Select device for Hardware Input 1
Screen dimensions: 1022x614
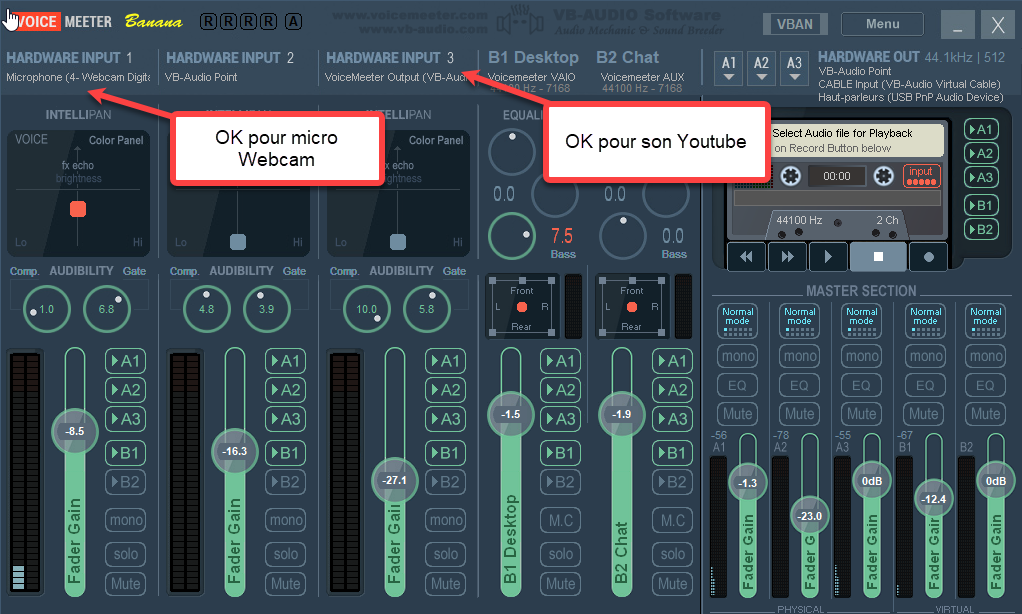78,77
